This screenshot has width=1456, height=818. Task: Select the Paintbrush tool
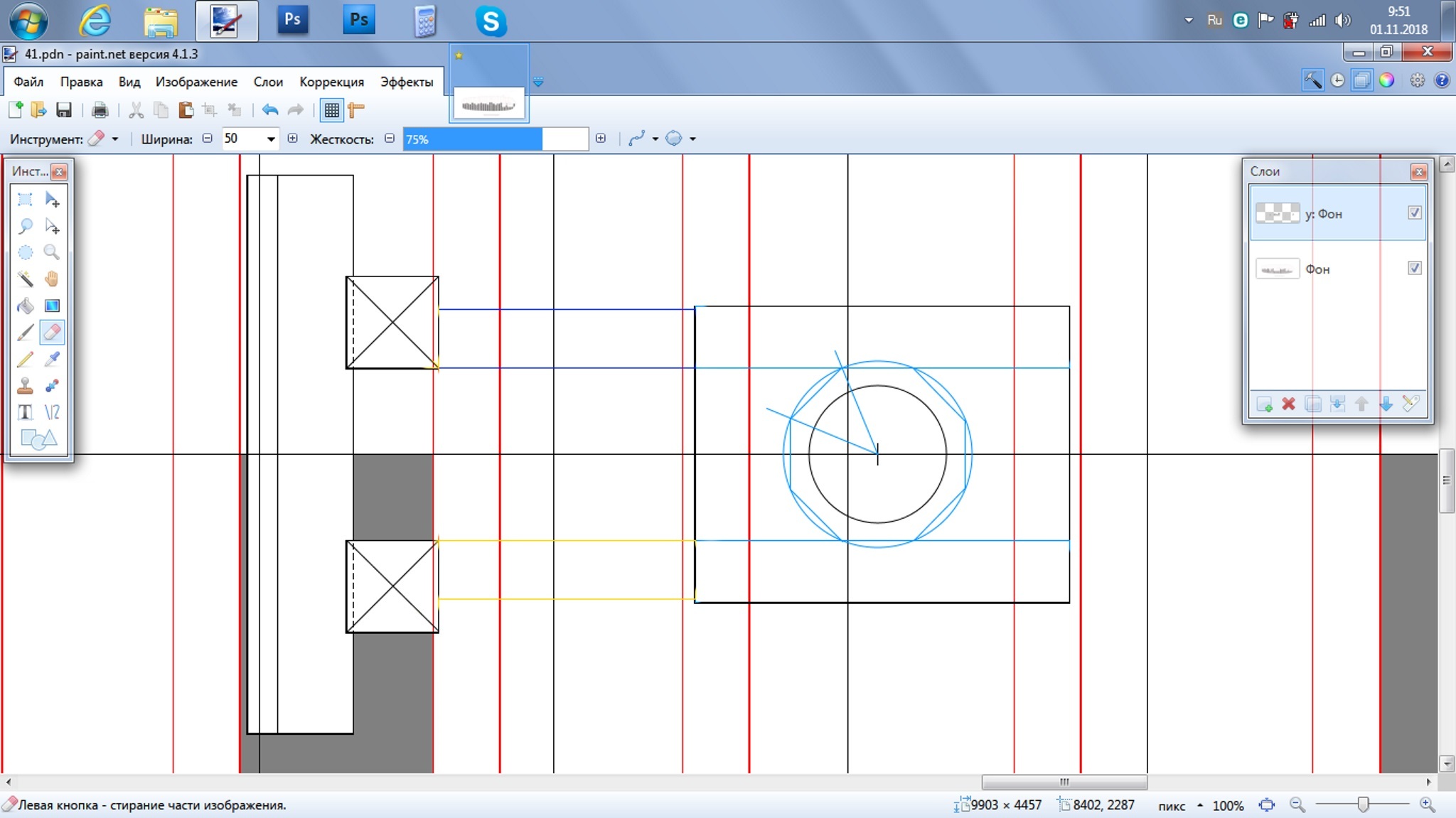pyautogui.click(x=25, y=332)
